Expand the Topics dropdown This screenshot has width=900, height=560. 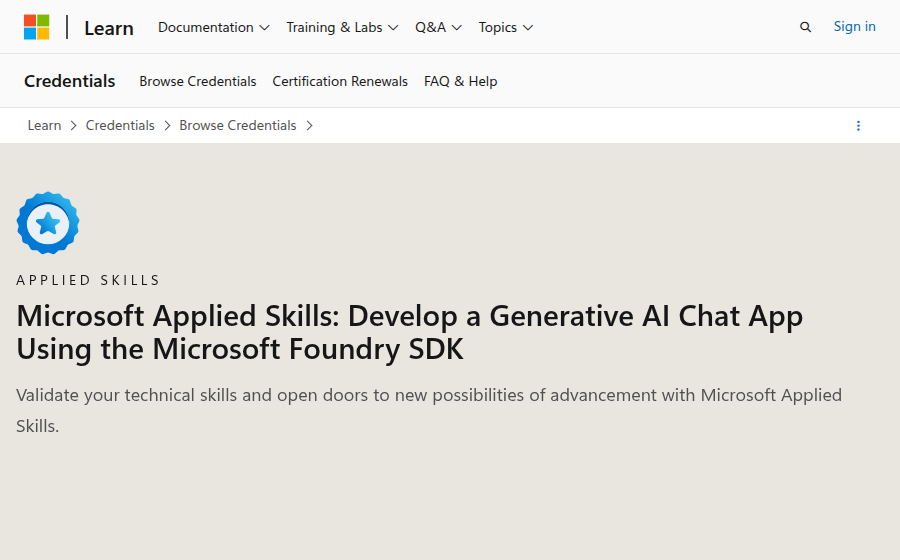tap(506, 27)
